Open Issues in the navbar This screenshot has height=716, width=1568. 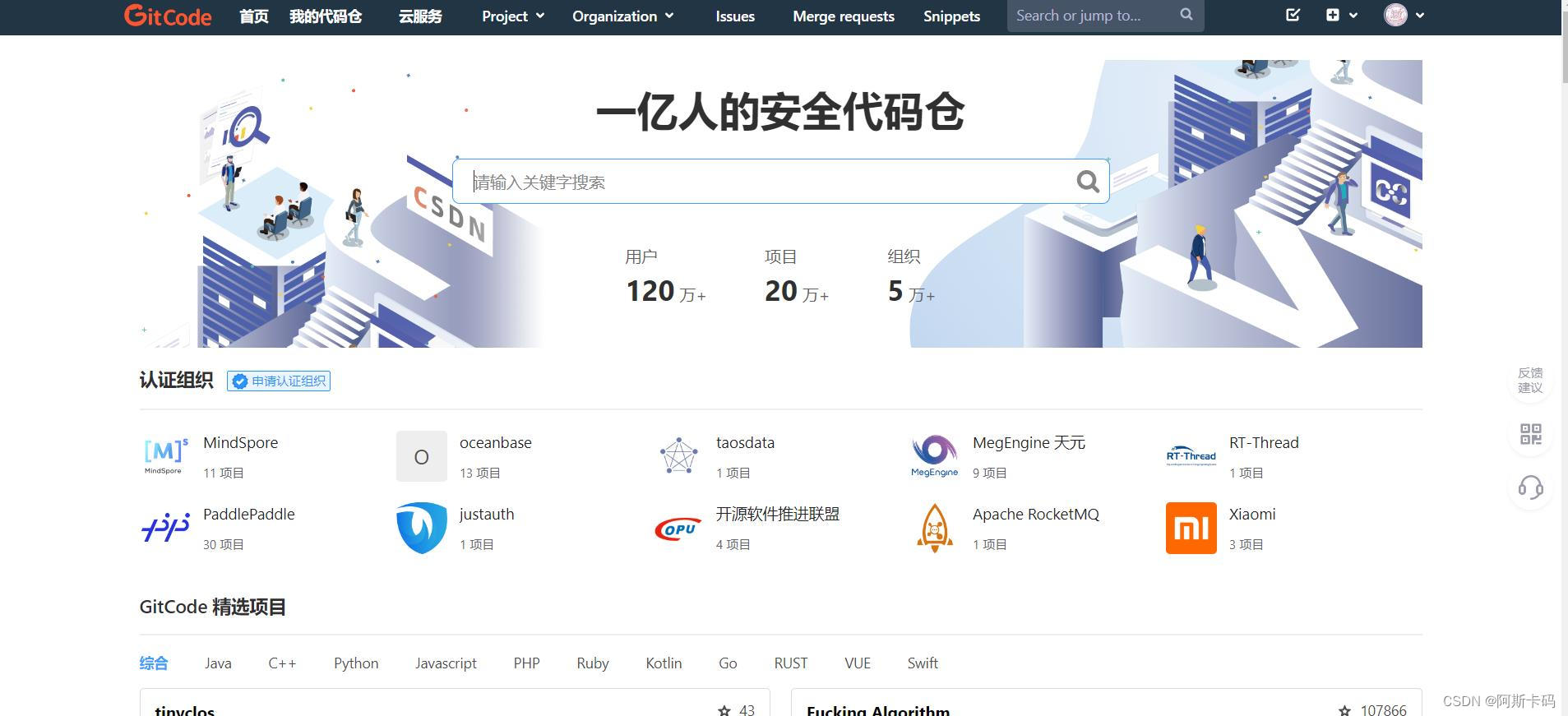tap(735, 16)
